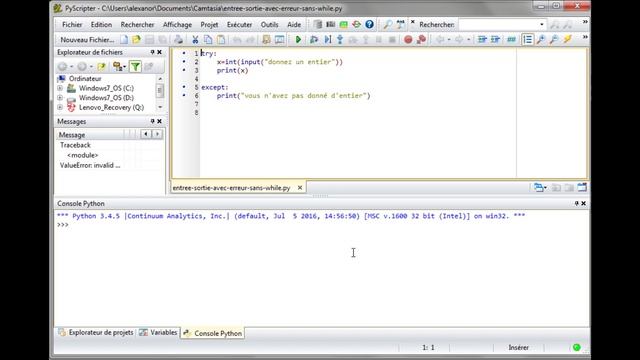Open the Edition menu
The height and width of the screenshot is (360, 640).
pyautogui.click(x=101, y=24)
